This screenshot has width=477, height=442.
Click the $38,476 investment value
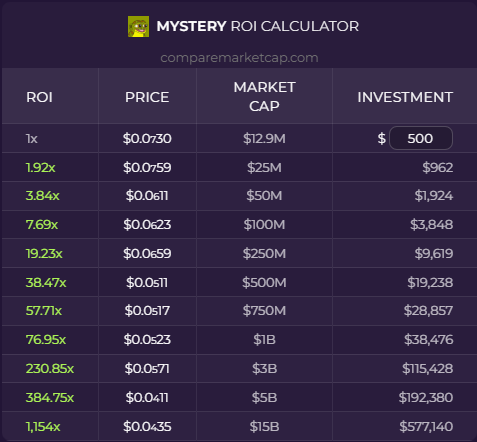(x=428, y=340)
